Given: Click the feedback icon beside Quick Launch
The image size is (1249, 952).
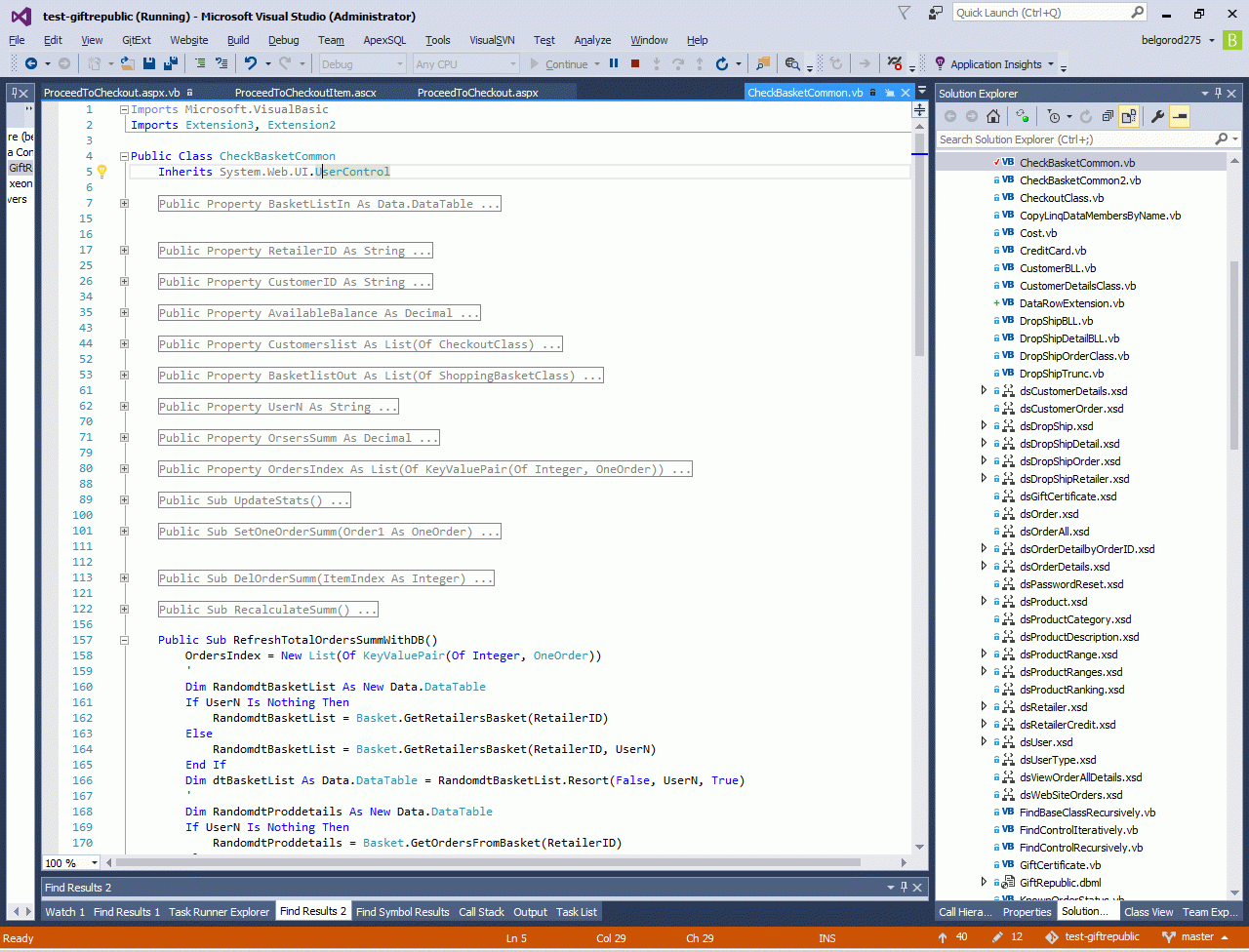Looking at the screenshot, I should pyautogui.click(x=936, y=13).
